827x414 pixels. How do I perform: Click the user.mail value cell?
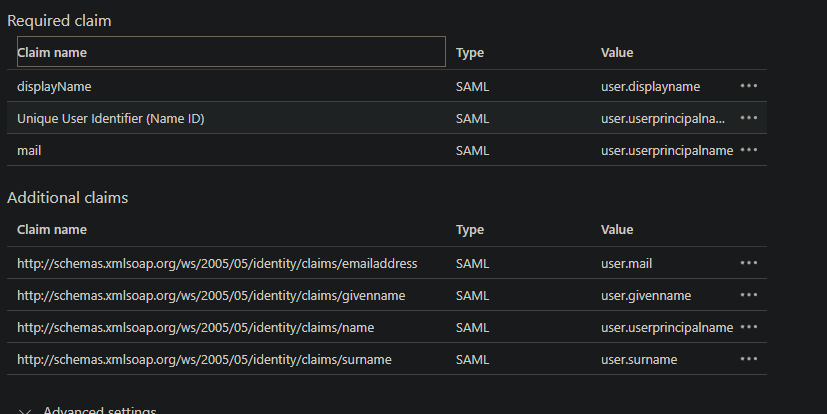tap(626, 264)
